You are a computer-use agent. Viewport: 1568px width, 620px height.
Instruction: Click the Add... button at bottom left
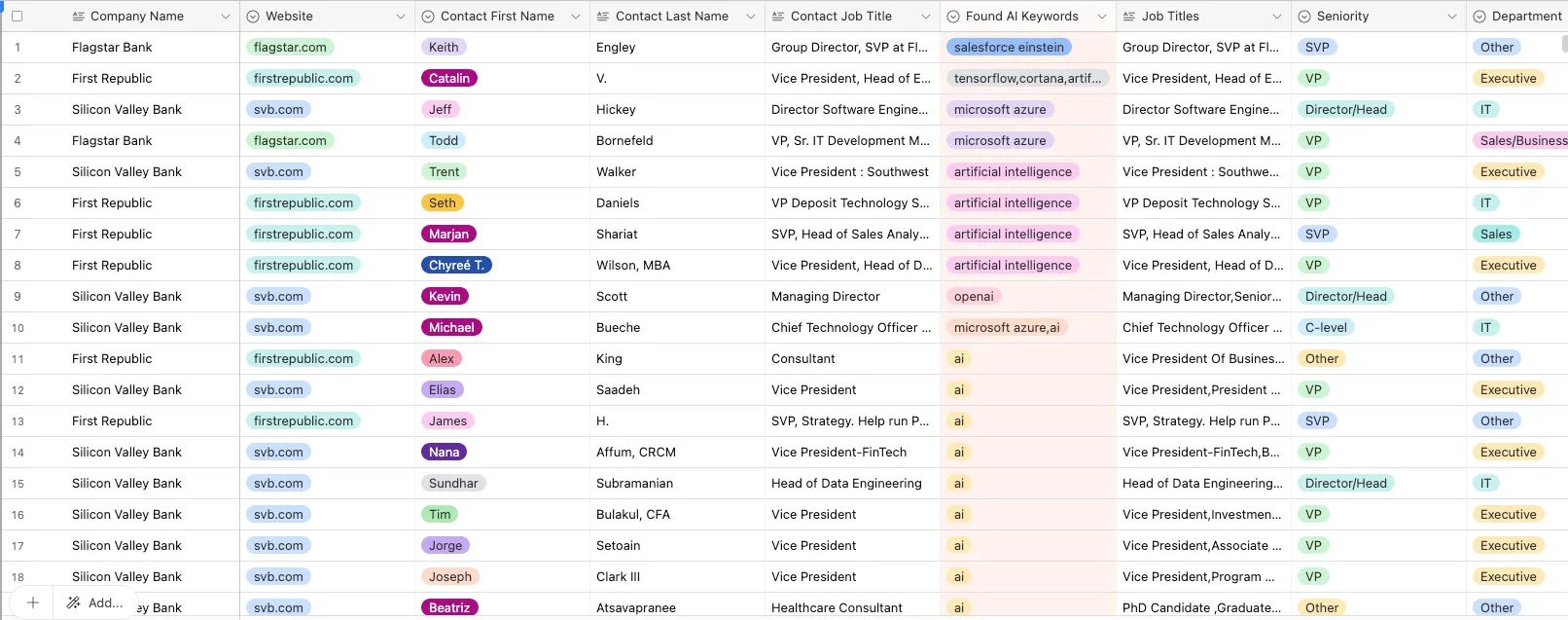click(x=95, y=602)
